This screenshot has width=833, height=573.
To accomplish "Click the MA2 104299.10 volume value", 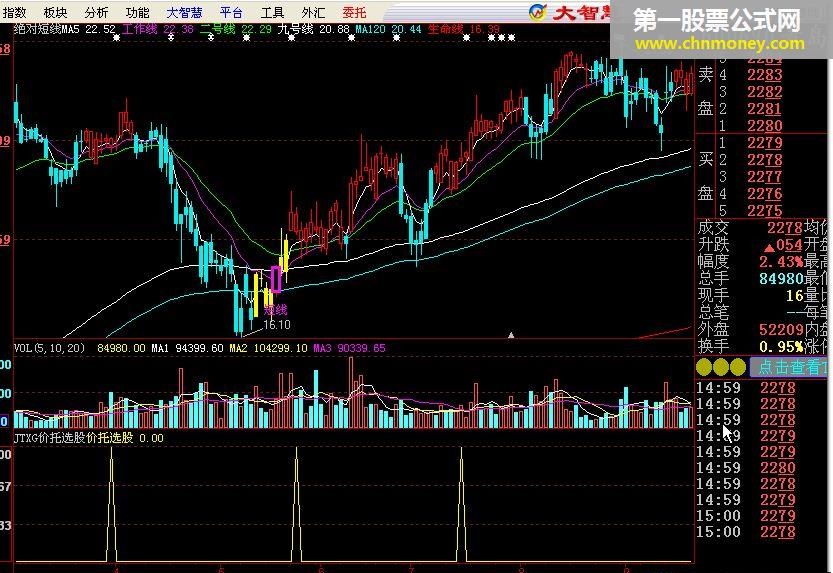I will (x=268, y=348).
